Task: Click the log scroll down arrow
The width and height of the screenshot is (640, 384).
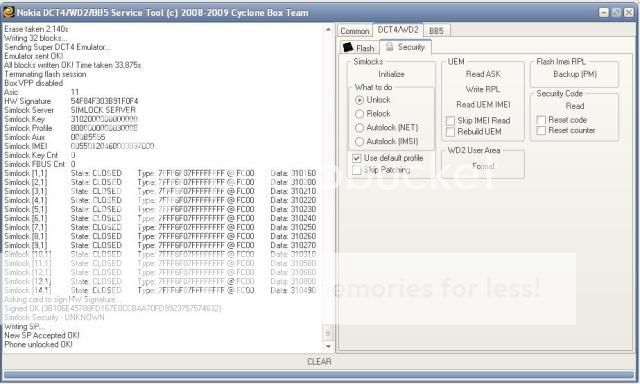Action: click(x=328, y=346)
